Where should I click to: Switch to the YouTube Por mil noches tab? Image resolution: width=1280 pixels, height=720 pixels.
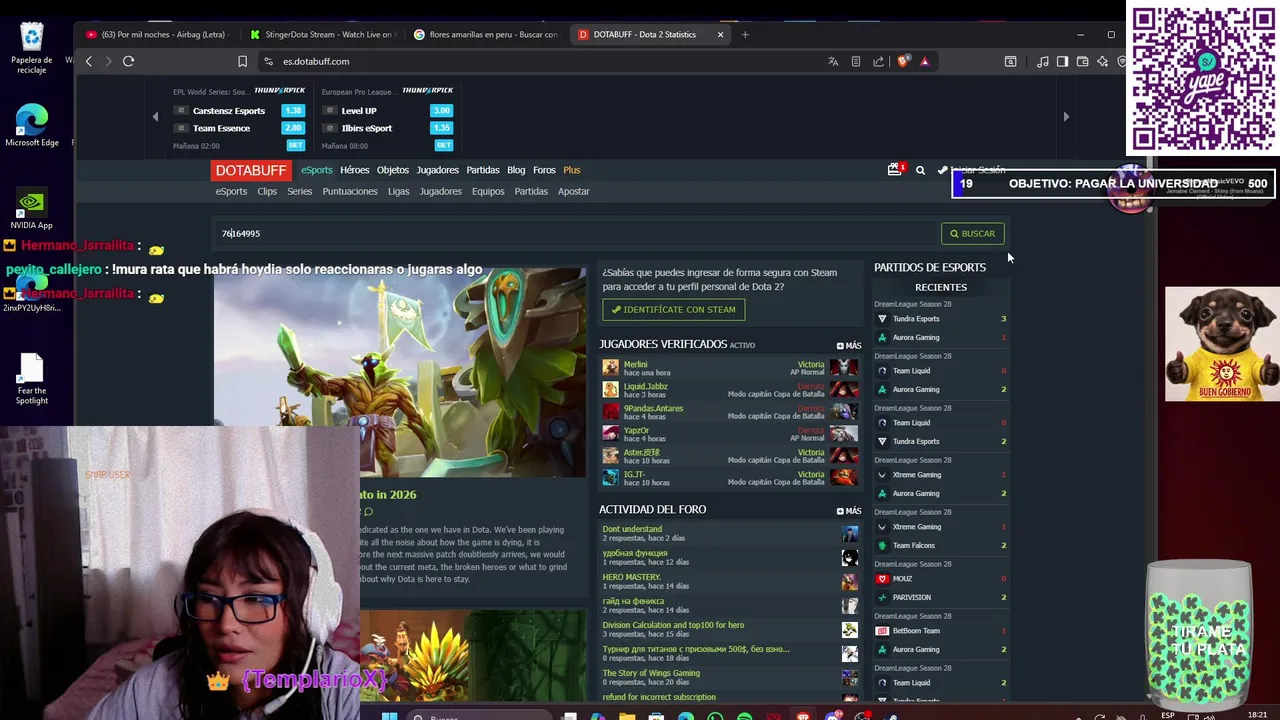(160, 34)
